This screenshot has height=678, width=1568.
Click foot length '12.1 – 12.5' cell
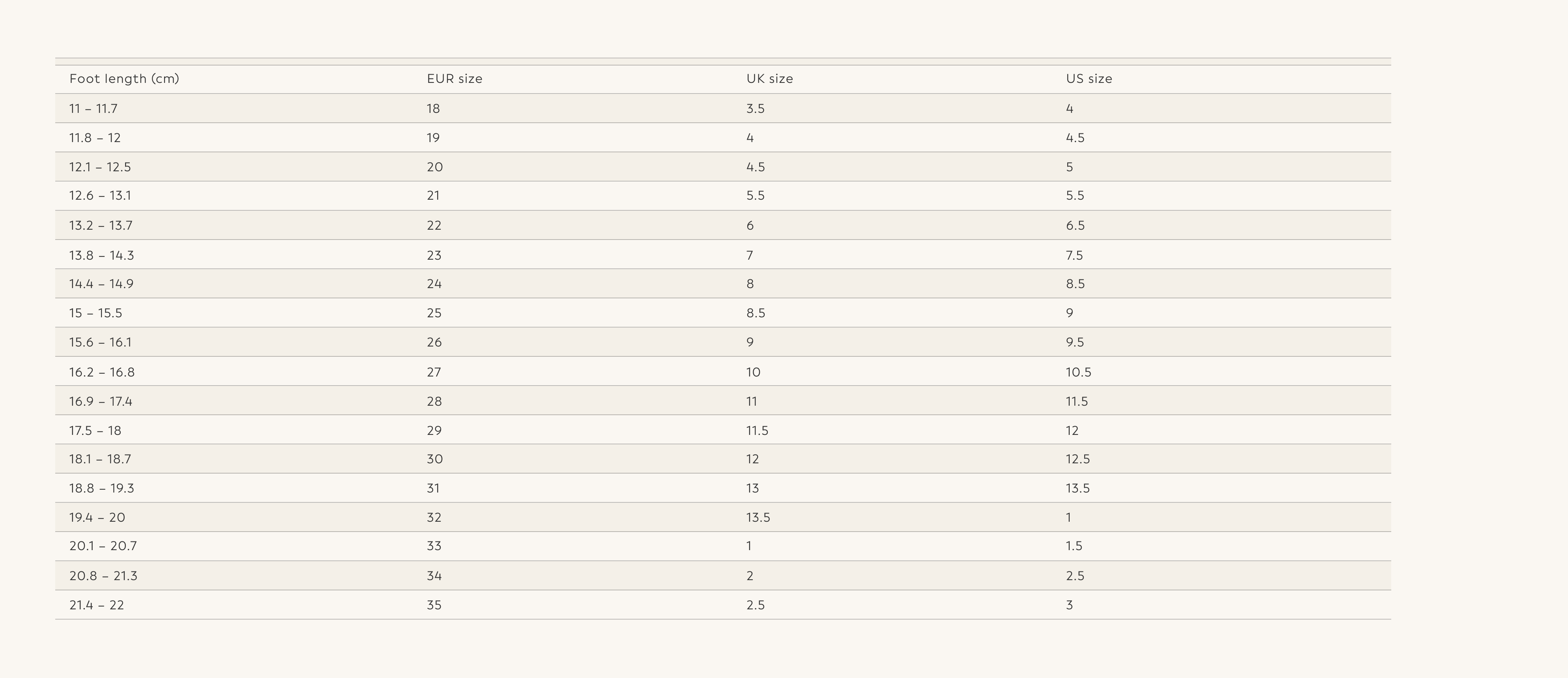(100, 167)
